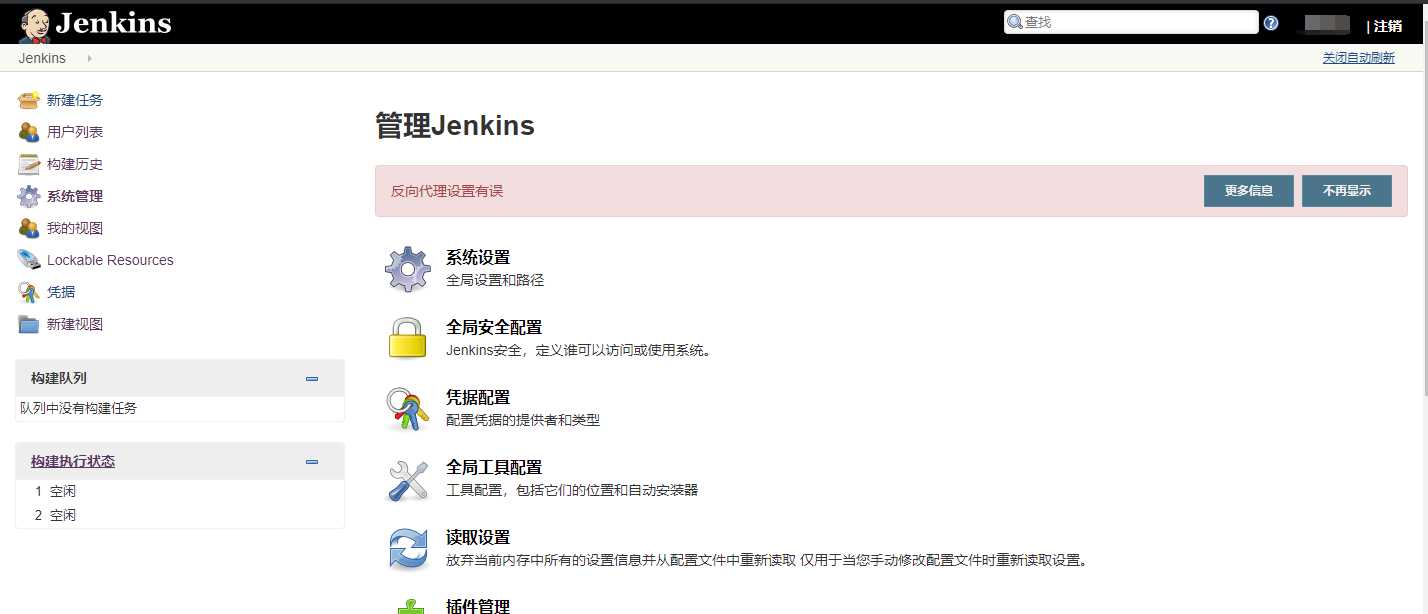The width and height of the screenshot is (1428, 614).
Task: Open the 系统设置 heading link
Action: tap(478, 257)
